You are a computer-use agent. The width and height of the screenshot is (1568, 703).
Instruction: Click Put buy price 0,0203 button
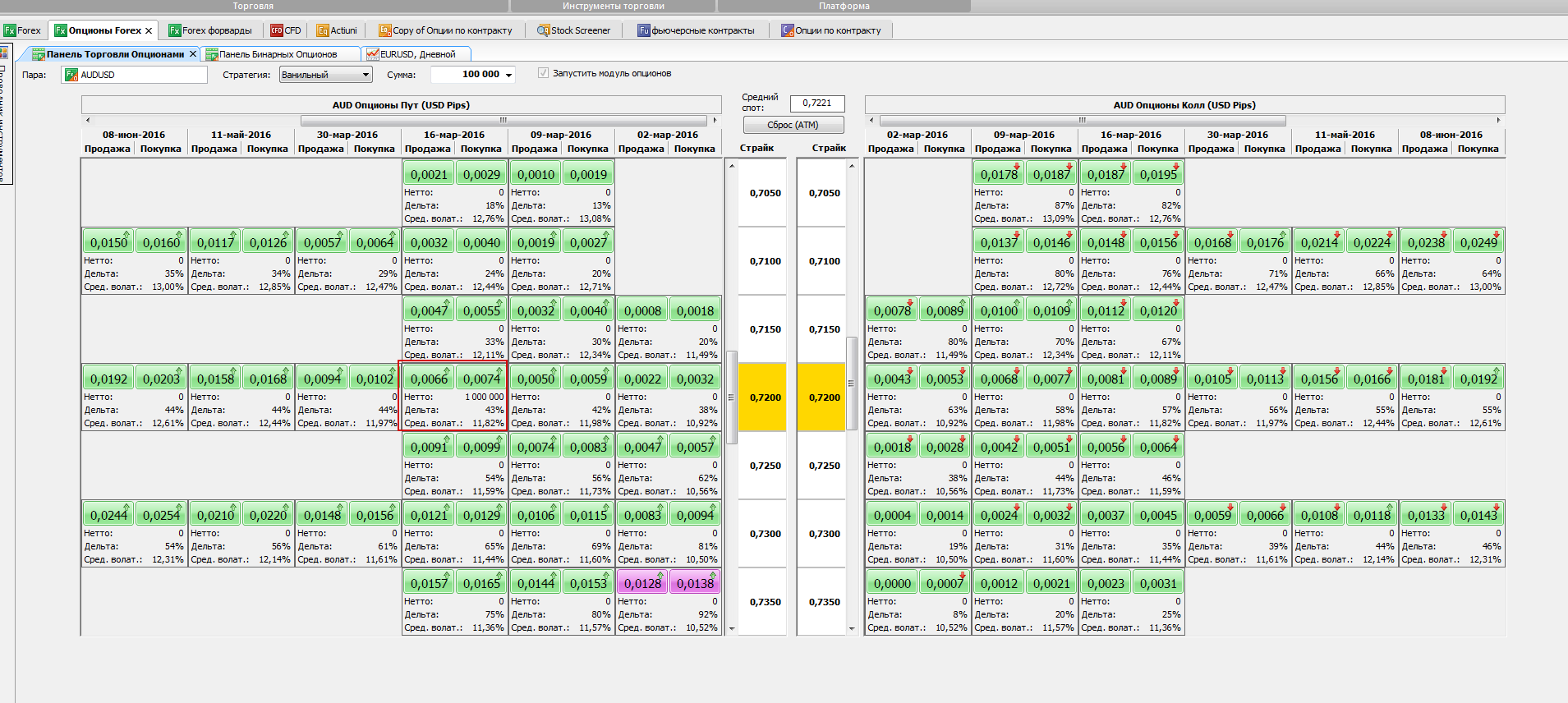(161, 379)
